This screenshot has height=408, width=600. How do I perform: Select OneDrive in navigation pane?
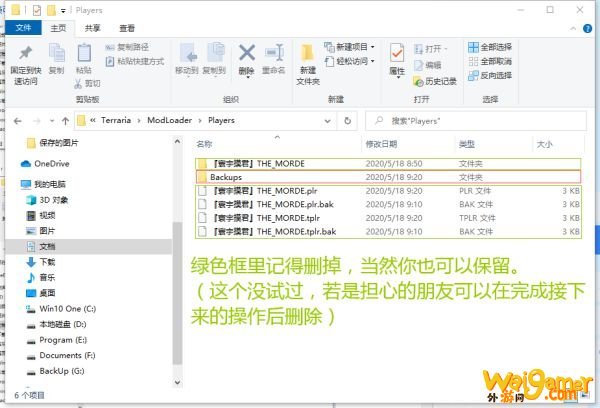[45, 164]
